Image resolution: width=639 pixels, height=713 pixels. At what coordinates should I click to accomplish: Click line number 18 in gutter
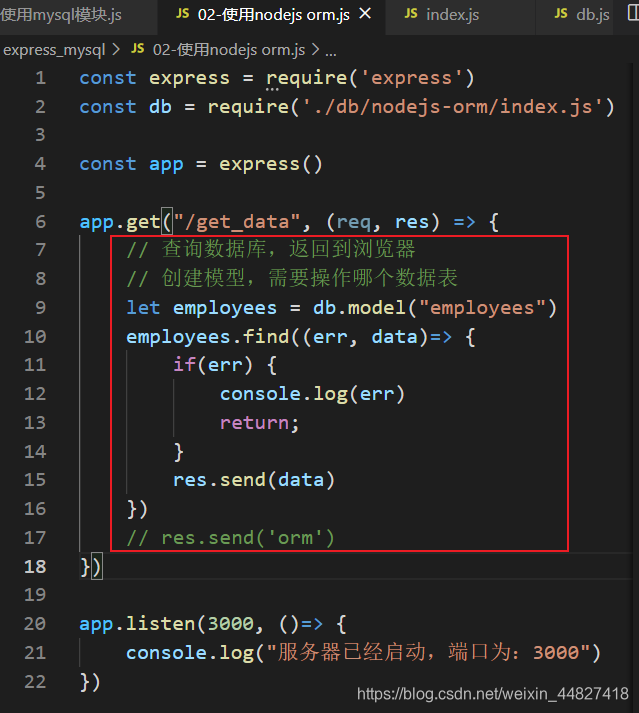35,567
